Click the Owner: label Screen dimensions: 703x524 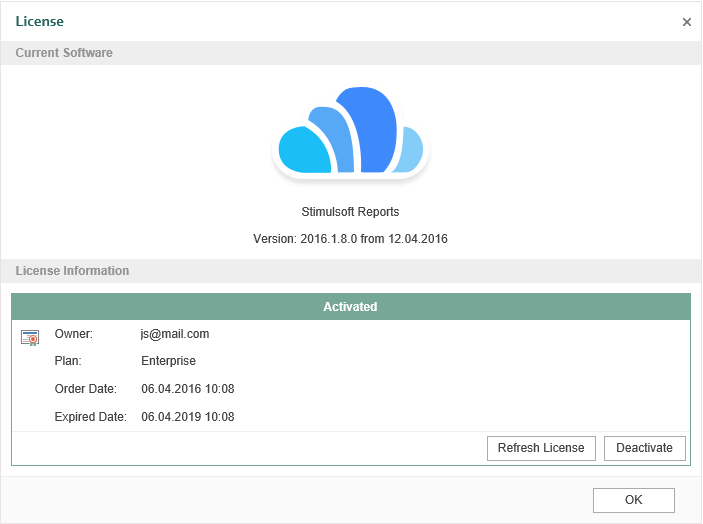[74, 334]
